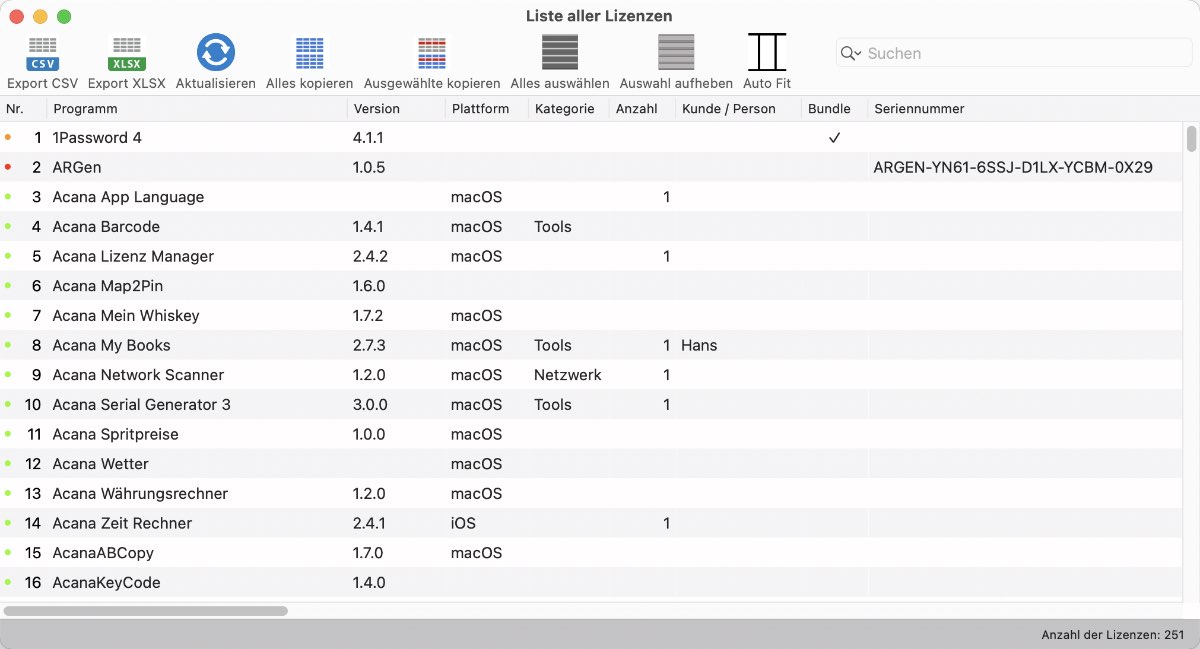The width and height of the screenshot is (1200, 649).
Task: Select Acana Wetter entry
Action: click(x=592, y=464)
